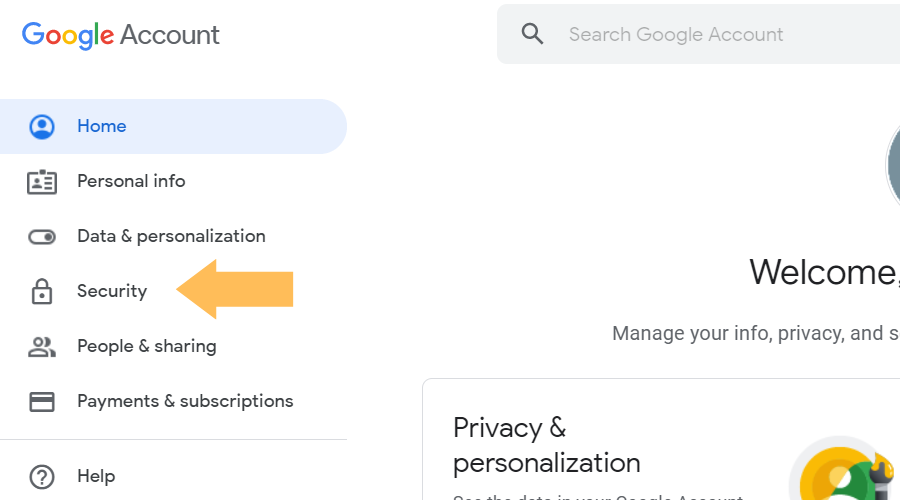Open the Security settings page
Image resolution: width=900 pixels, height=500 pixels.
tap(112, 292)
